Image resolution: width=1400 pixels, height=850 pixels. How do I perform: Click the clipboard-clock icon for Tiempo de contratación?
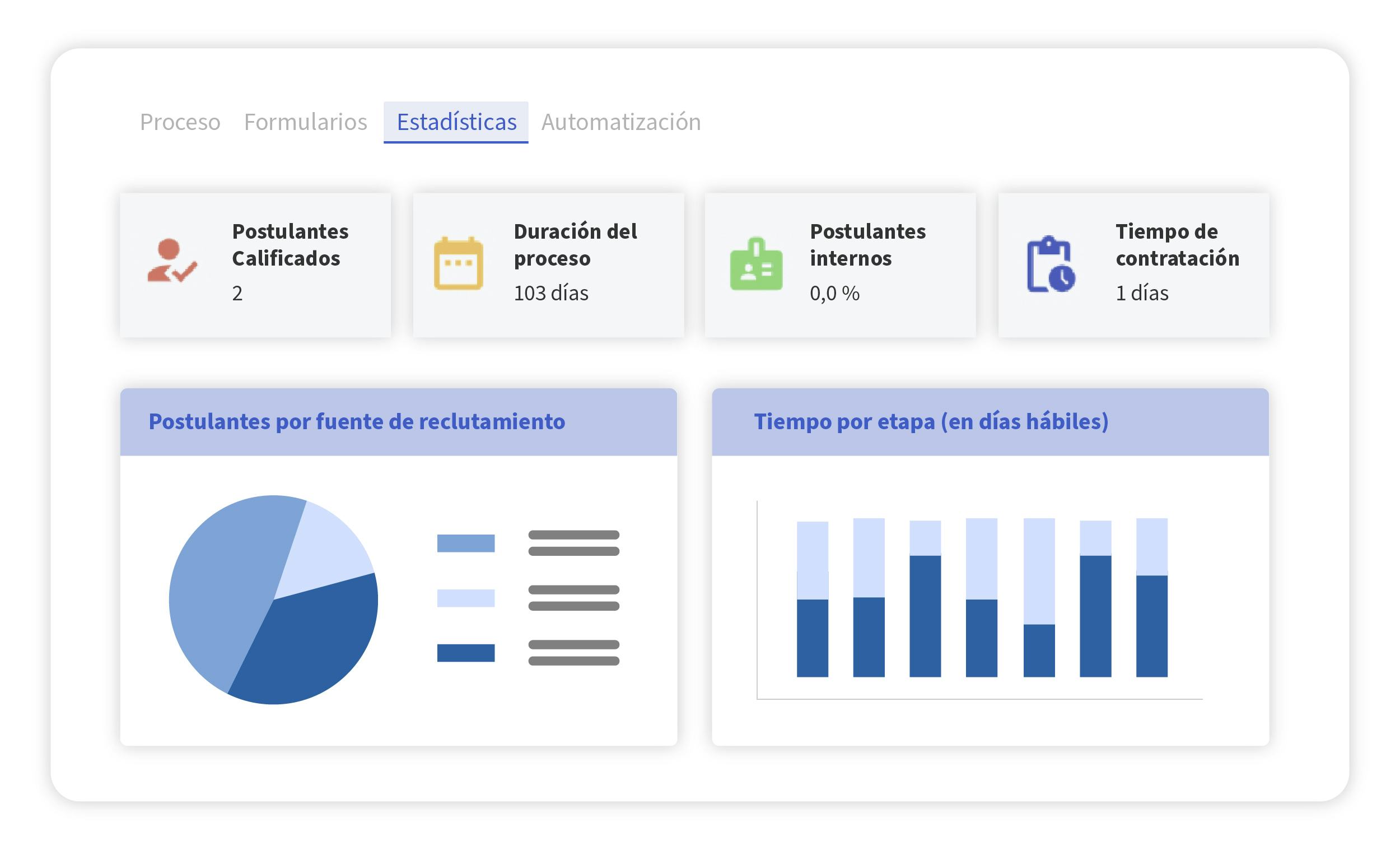point(1051,264)
